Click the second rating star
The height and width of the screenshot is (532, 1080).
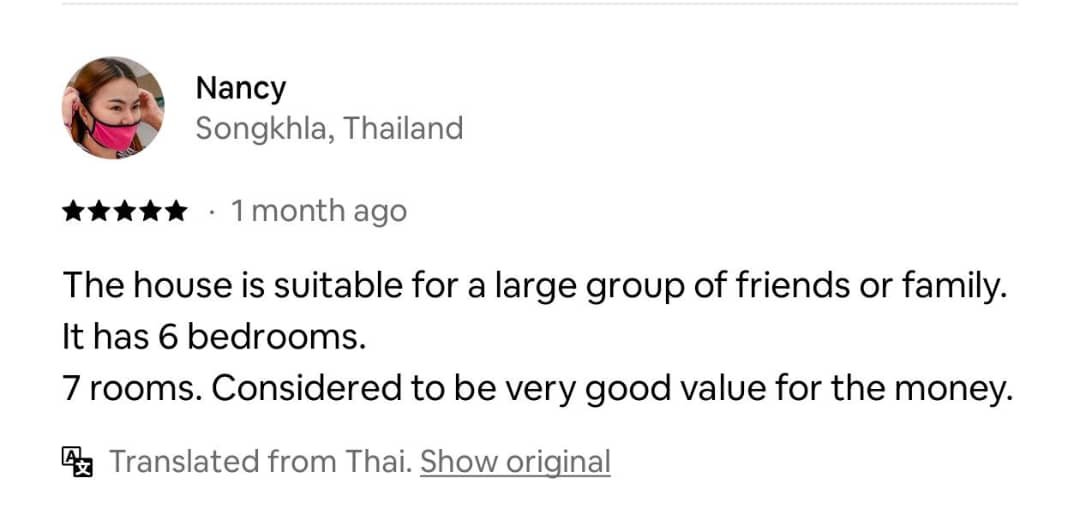pos(99,212)
